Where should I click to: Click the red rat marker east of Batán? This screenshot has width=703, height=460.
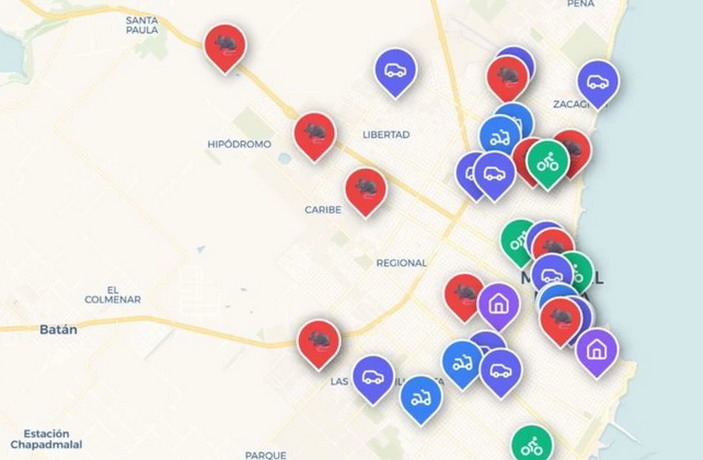point(319,343)
